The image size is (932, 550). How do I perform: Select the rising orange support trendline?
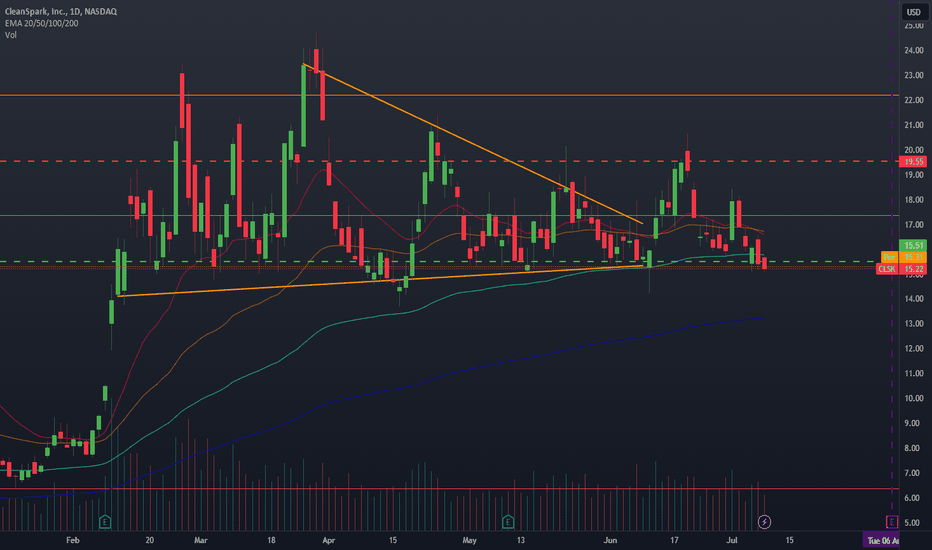click(380, 281)
